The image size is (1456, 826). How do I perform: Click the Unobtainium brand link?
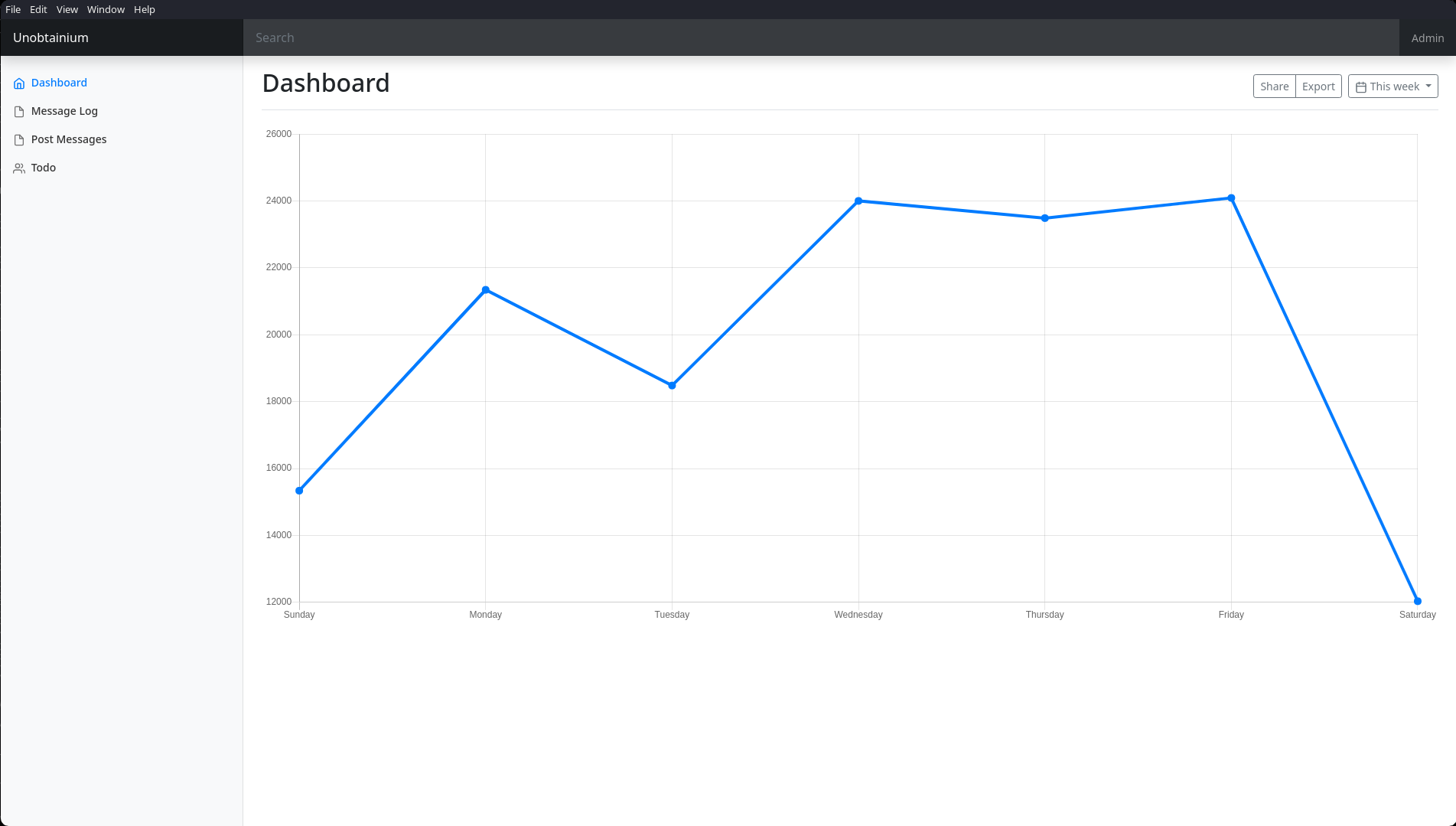(x=50, y=38)
